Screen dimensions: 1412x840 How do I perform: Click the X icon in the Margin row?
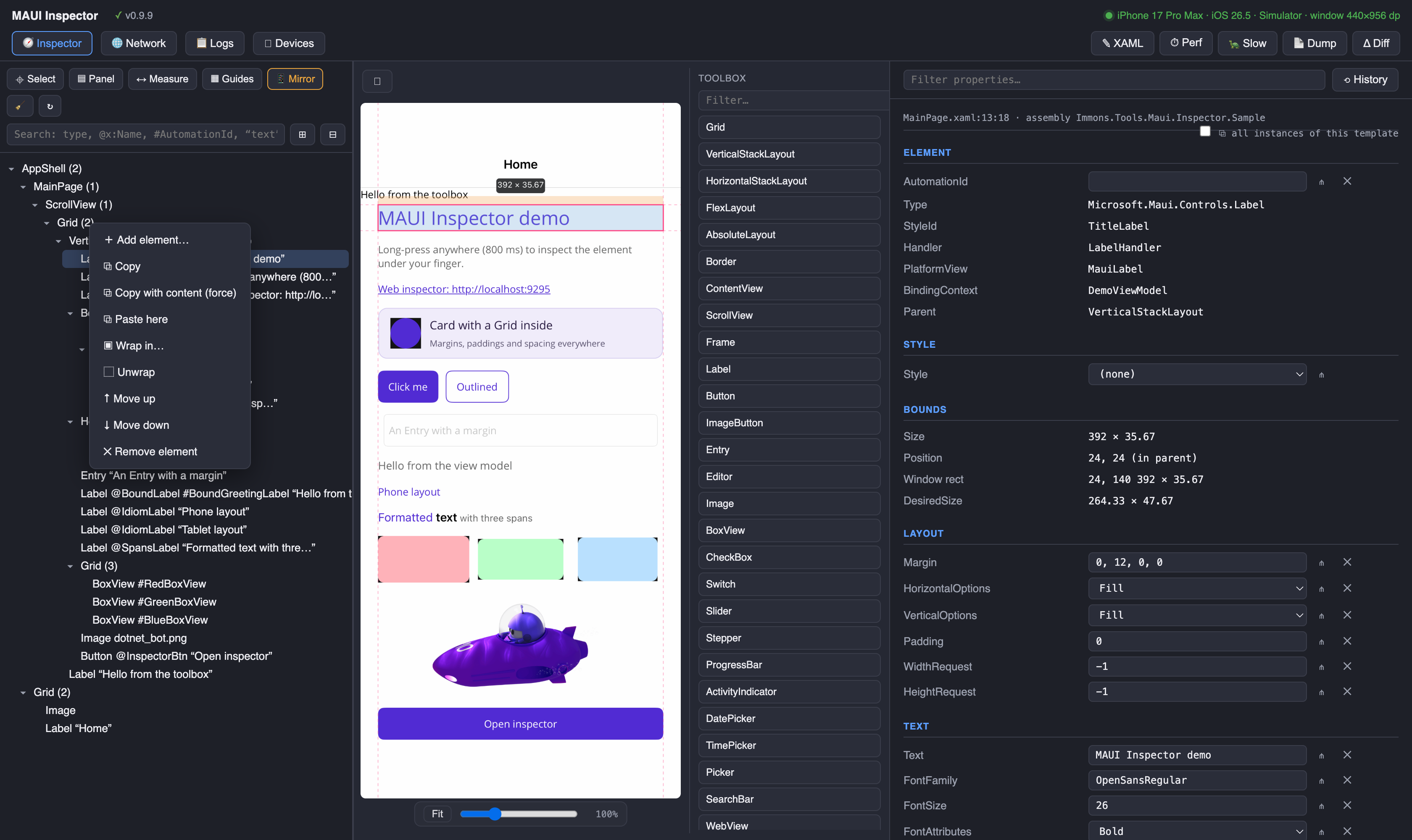pyautogui.click(x=1347, y=562)
